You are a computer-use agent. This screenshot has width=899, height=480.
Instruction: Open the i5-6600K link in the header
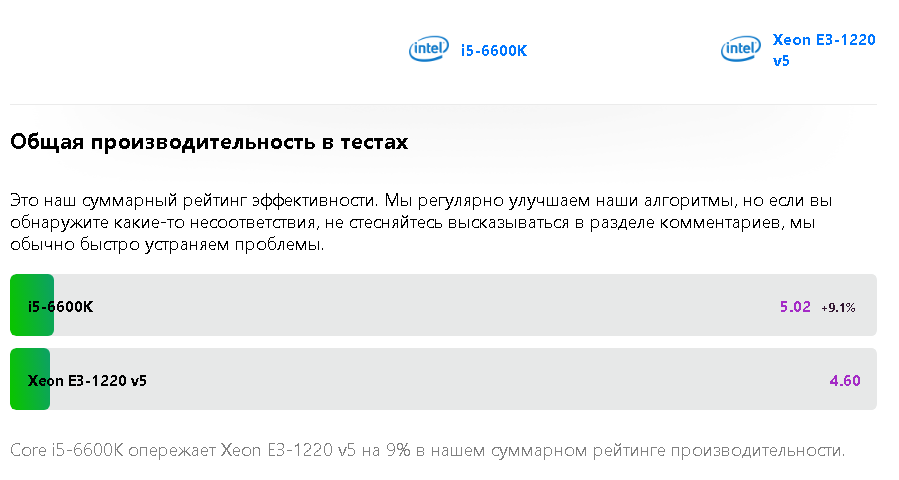click(x=493, y=51)
